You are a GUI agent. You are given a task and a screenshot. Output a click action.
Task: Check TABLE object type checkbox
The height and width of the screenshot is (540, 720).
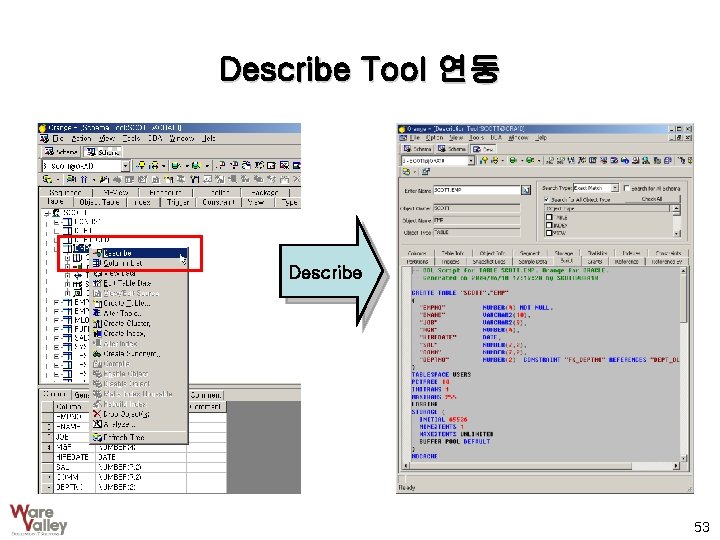[549, 217]
